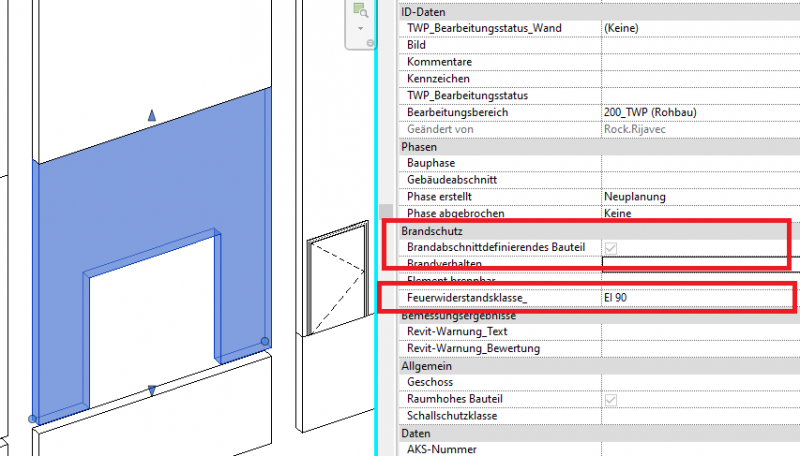Click the wall's lower-left endpoint drag dot
This screenshot has height=456, width=800.
(33, 418)
